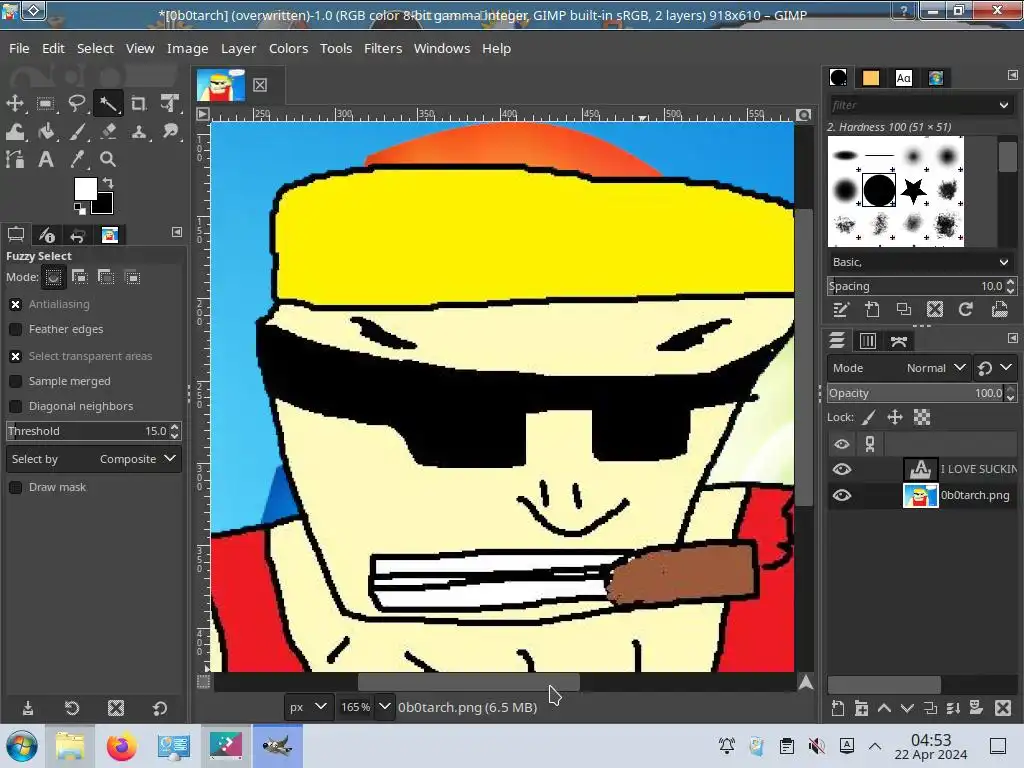Swap foreground and background colors
Image resolution: width=1024 pixels, height=768 pixels.
coord(108,184)
